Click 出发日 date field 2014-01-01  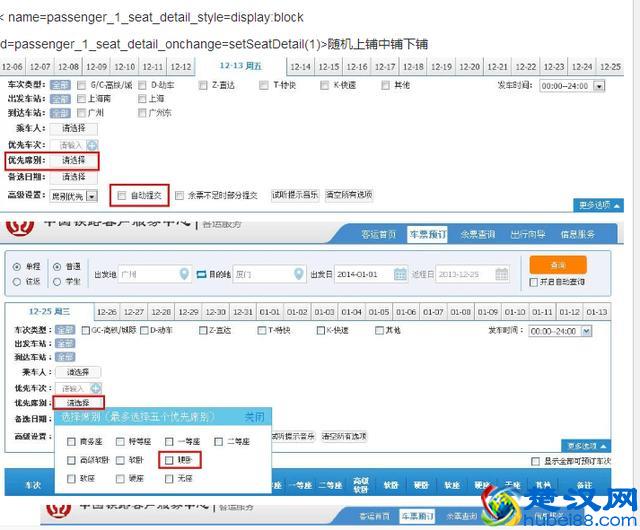[x=371, y=274]
